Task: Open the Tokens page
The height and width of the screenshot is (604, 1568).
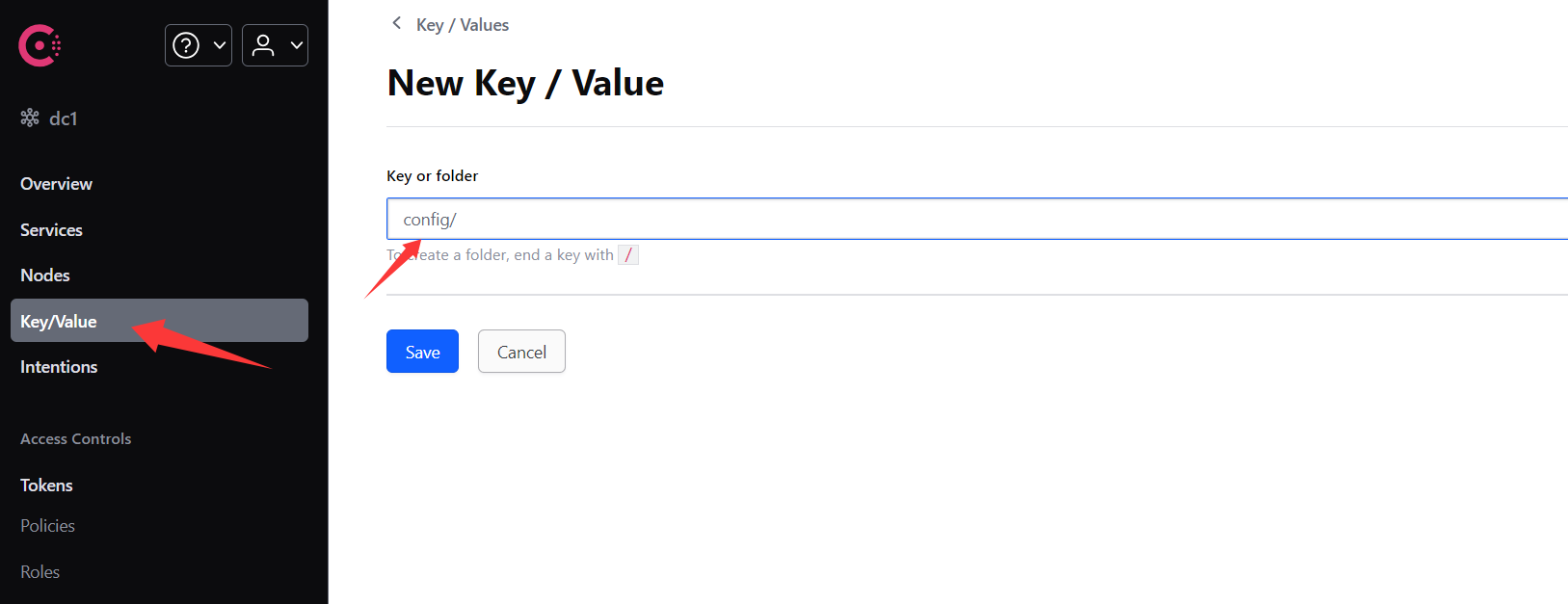Action: pyautogui.click(x=46, y=486)
